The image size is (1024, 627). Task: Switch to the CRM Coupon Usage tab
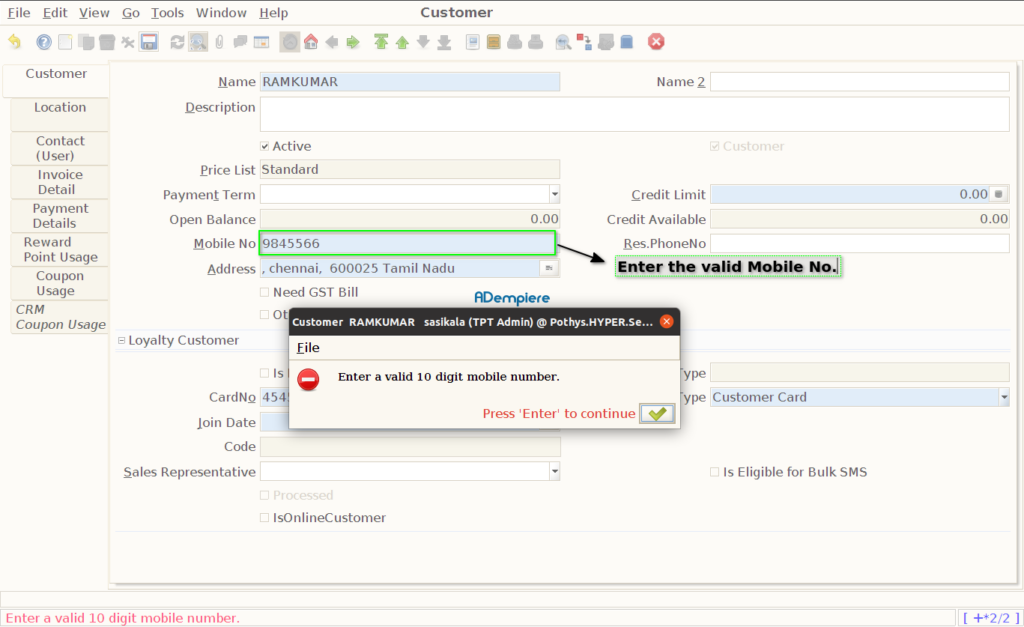[x=59, y=317]
